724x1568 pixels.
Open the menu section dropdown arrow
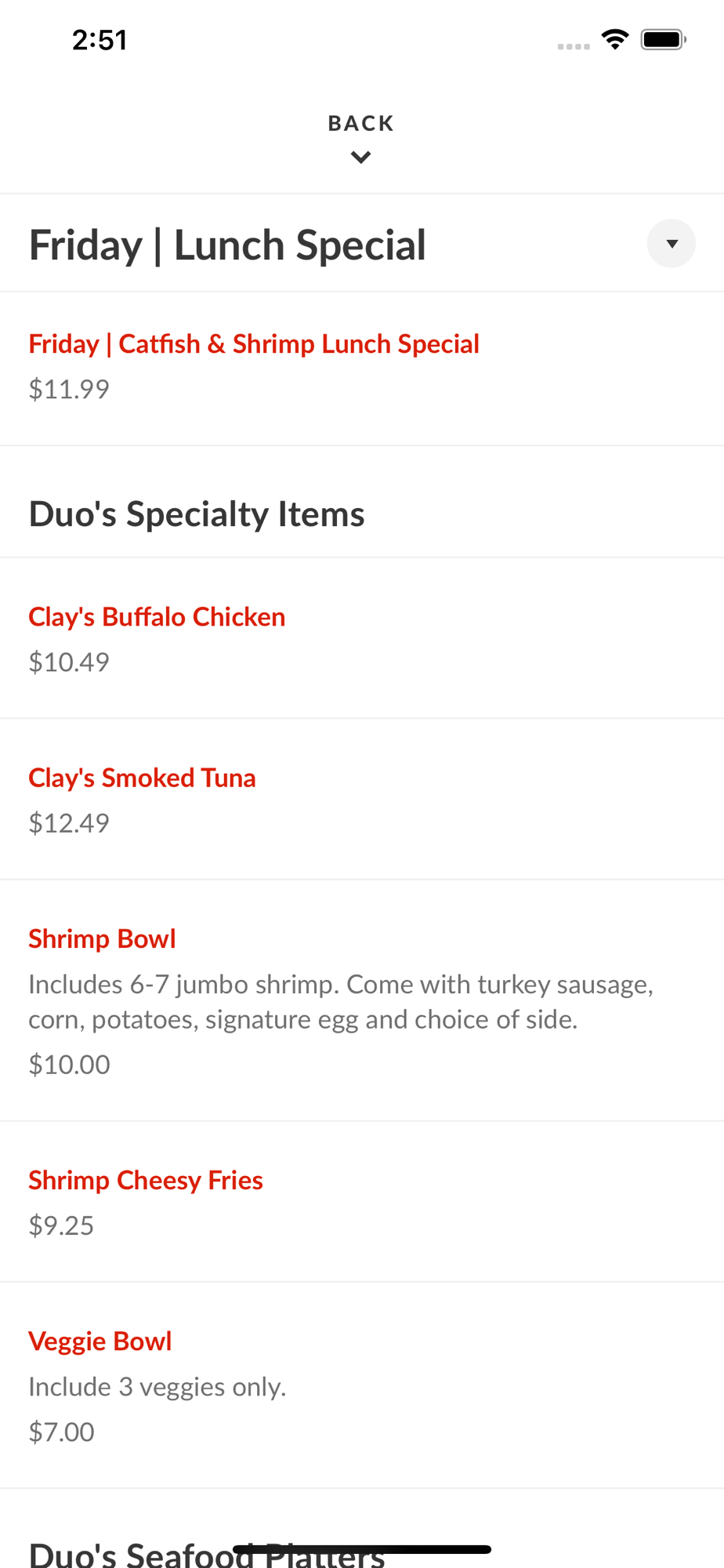(671, 244)
